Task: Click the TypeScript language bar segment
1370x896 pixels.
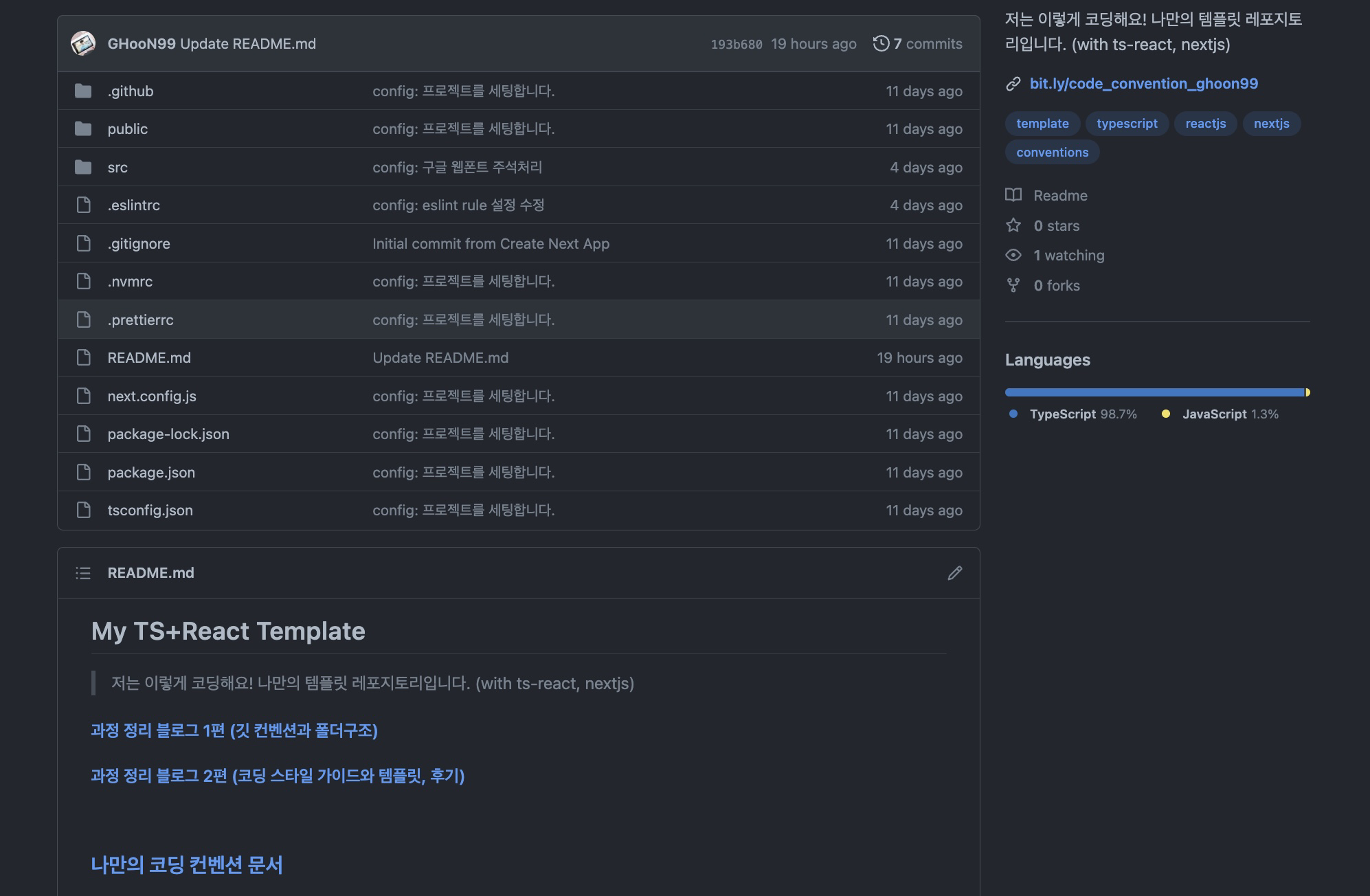Action: point(1154,392)
